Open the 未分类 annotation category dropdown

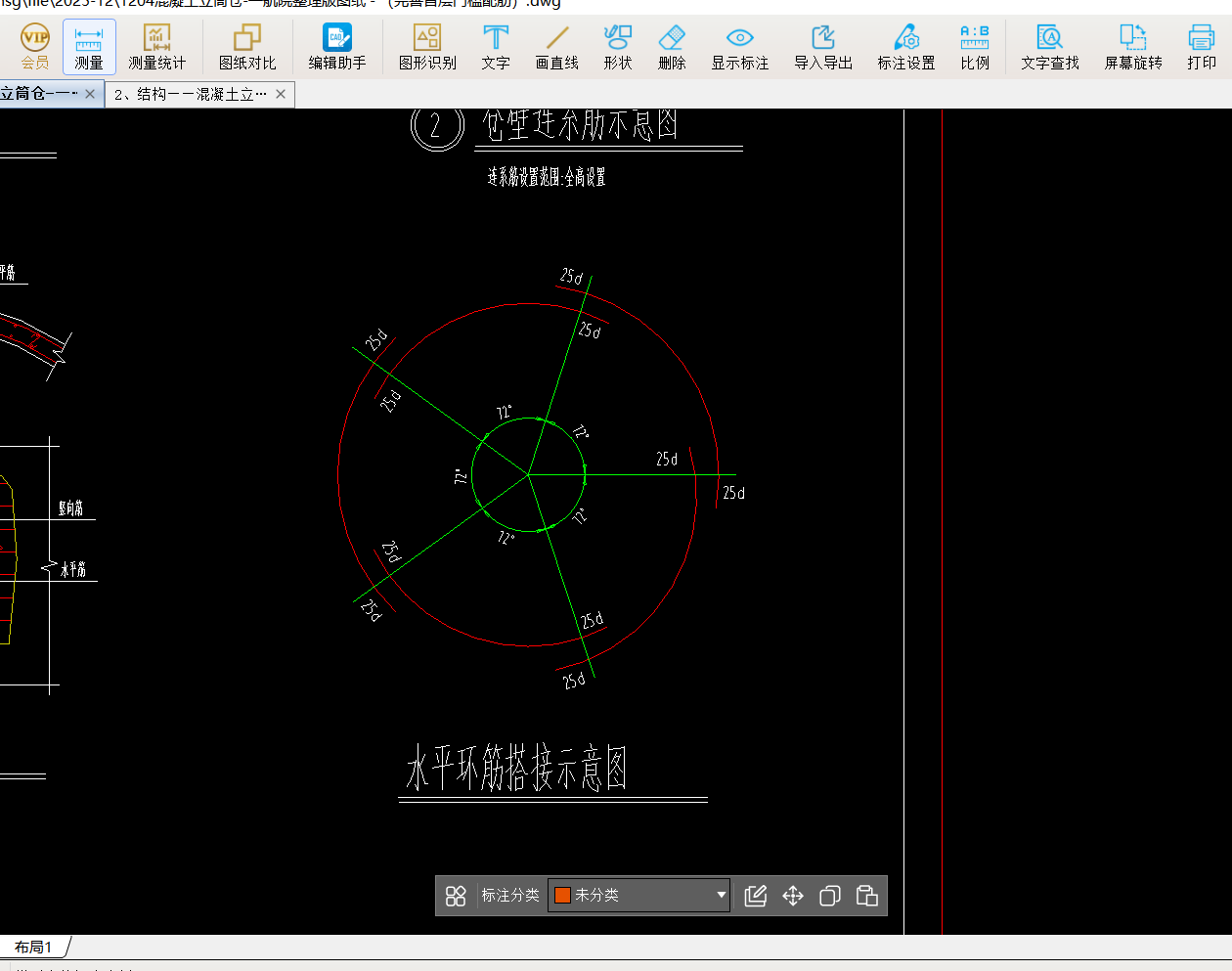coord(638,895)
